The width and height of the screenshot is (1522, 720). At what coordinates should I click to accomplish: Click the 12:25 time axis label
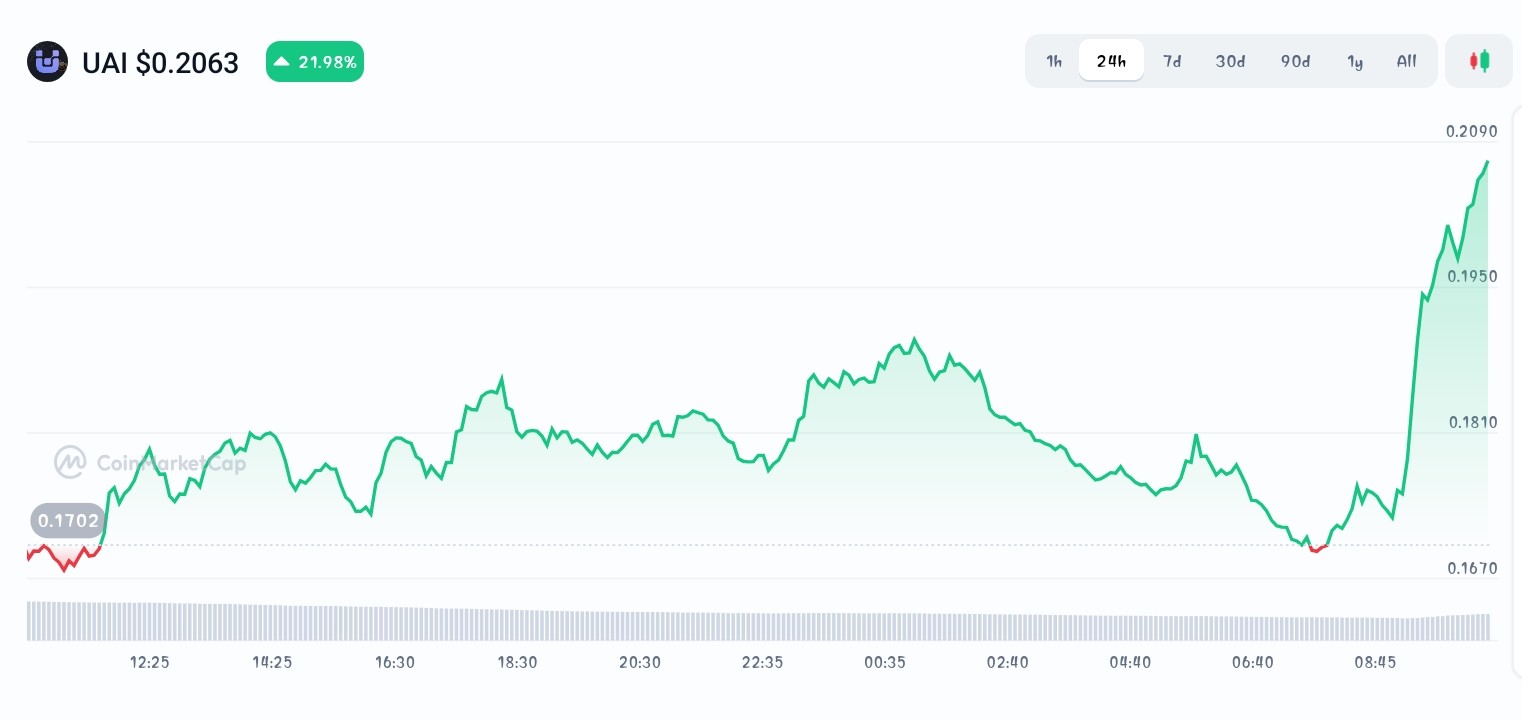tap(150, 662)
